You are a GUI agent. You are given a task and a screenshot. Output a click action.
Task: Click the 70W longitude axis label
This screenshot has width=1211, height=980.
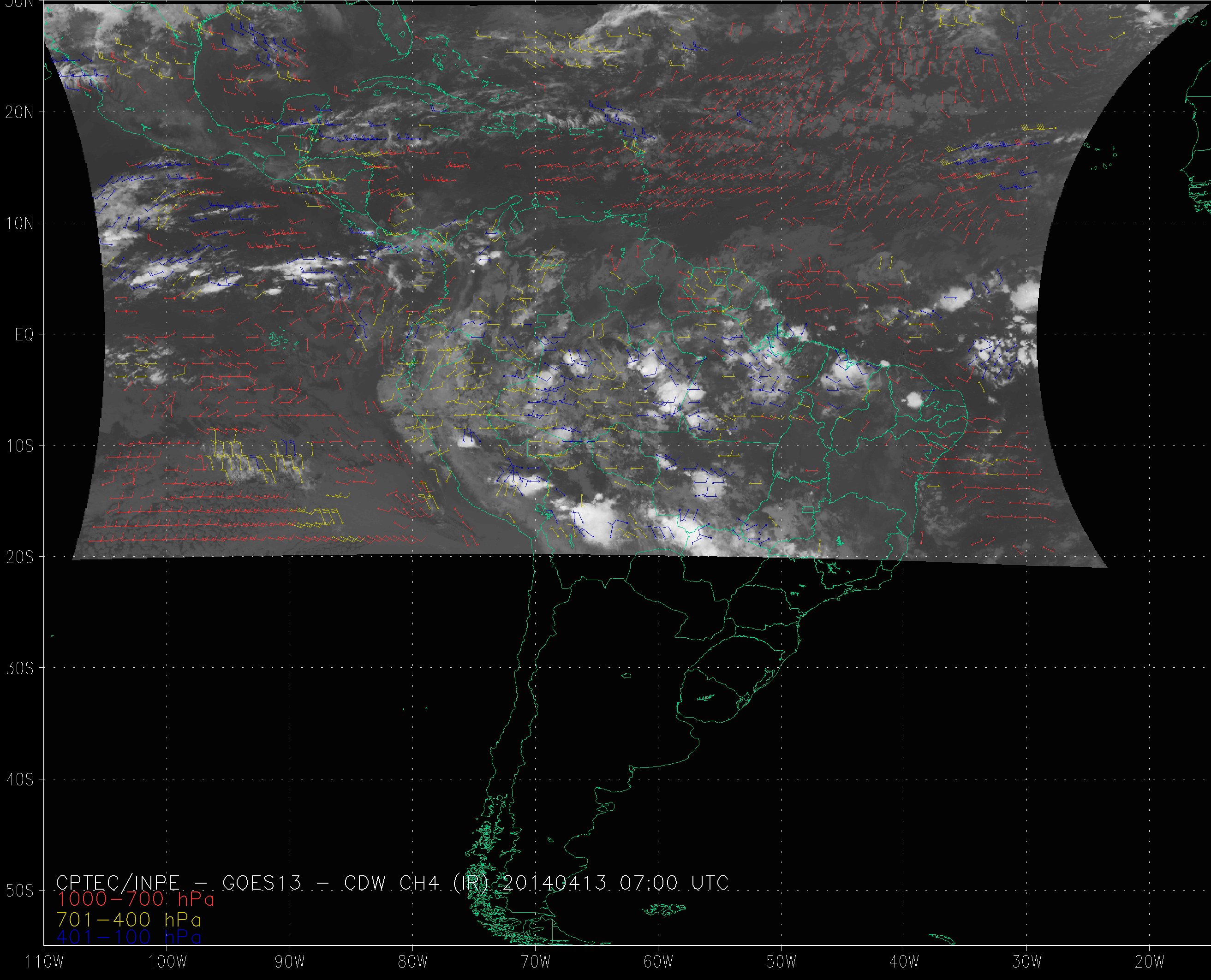tap(535, 962)
